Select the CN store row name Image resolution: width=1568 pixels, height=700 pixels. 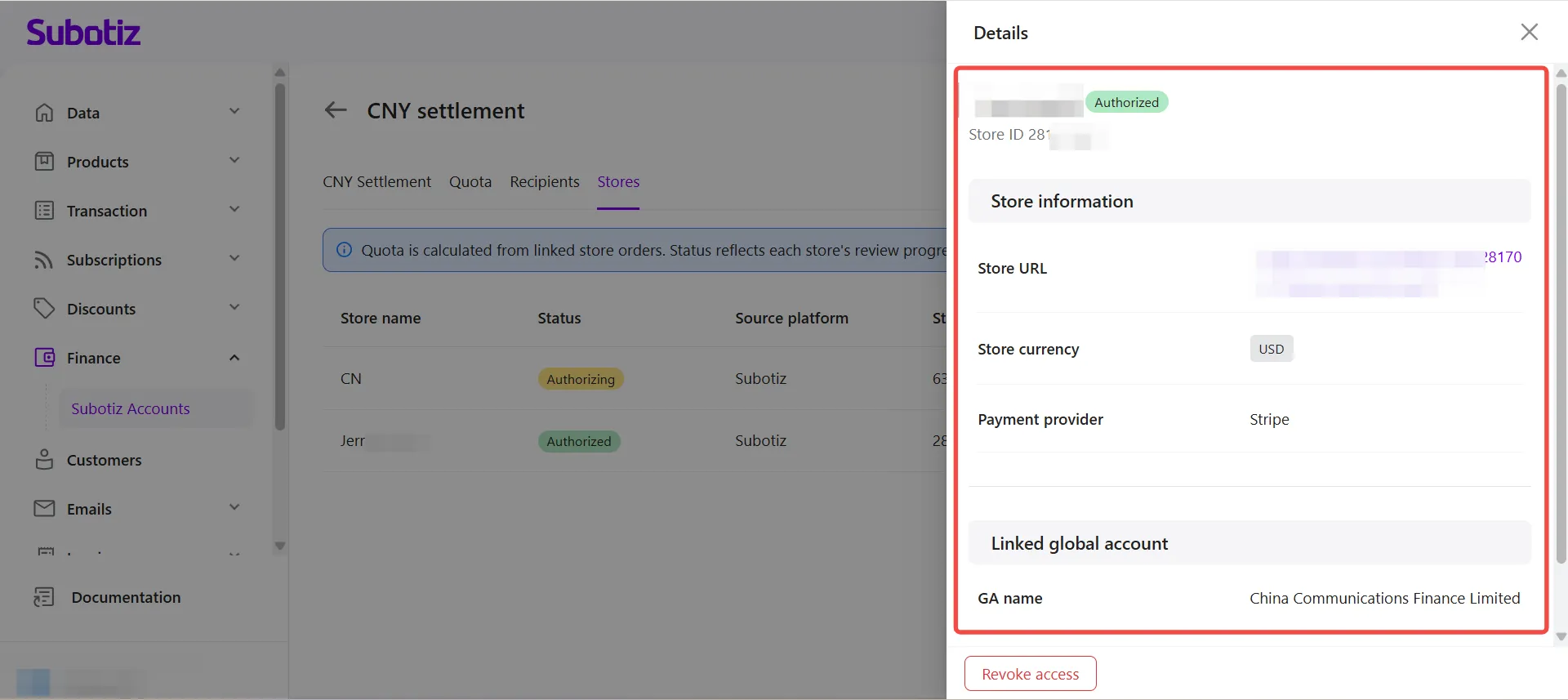click(x=351, y=378)
